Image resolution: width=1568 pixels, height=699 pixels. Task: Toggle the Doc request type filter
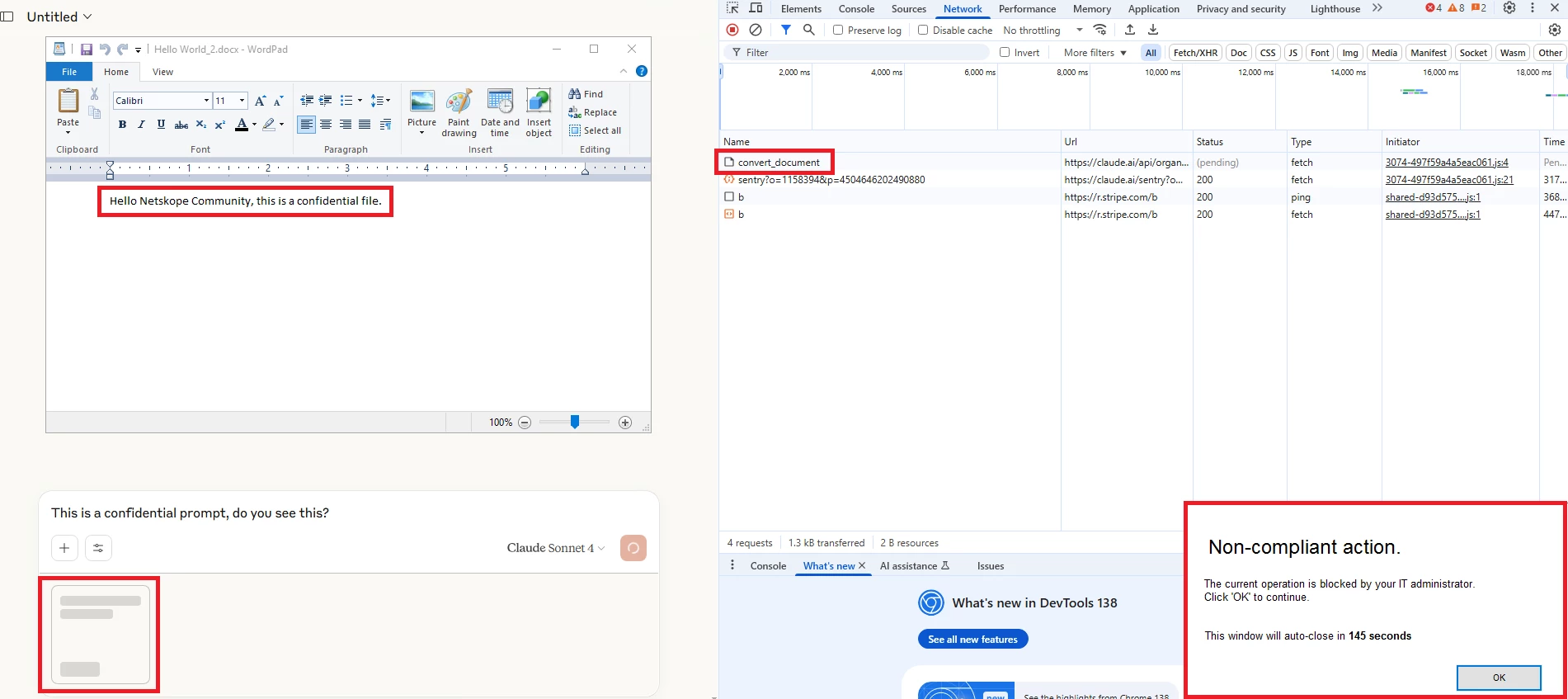tap(1239, 53)
